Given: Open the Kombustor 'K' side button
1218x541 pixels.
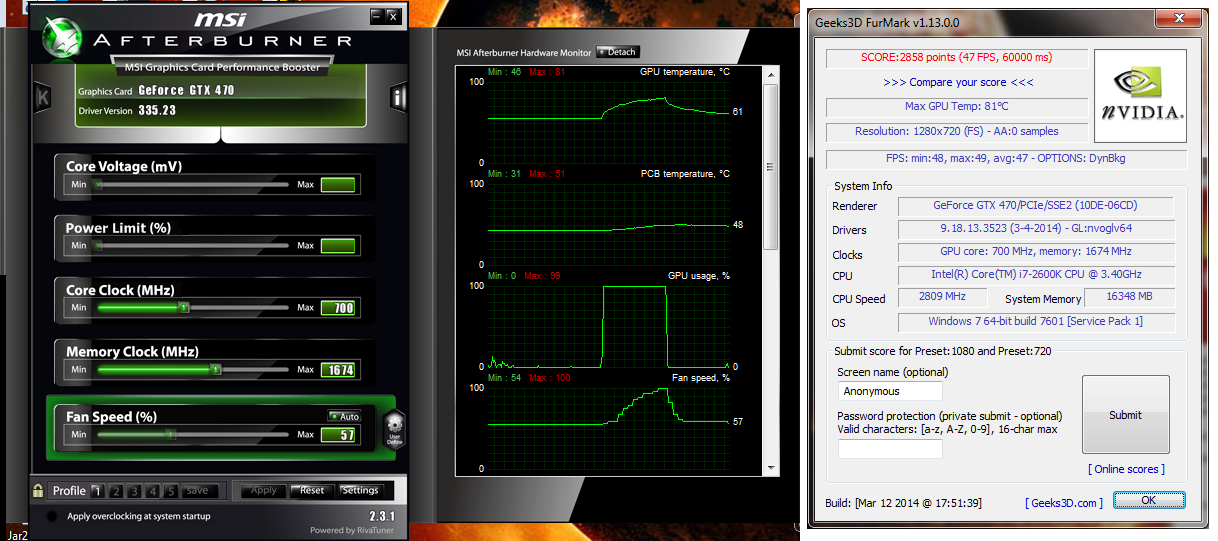Looking at the screenshot, I should (42, 97).
